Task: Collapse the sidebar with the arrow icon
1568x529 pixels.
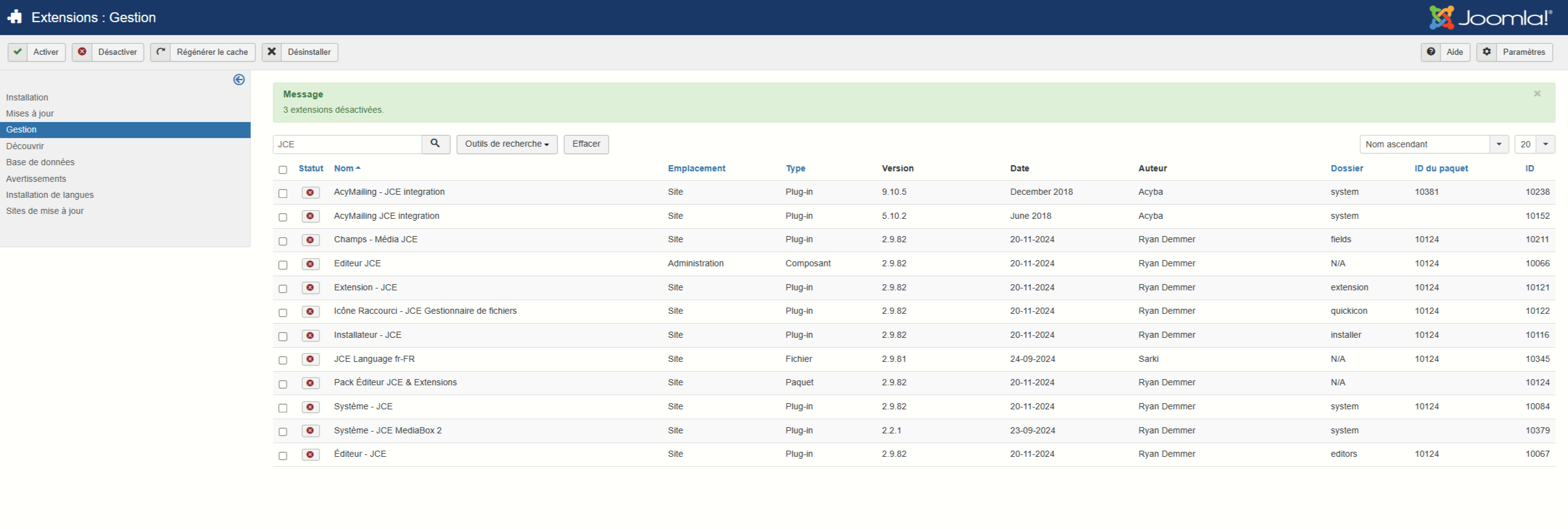Action: coord(239,80)
